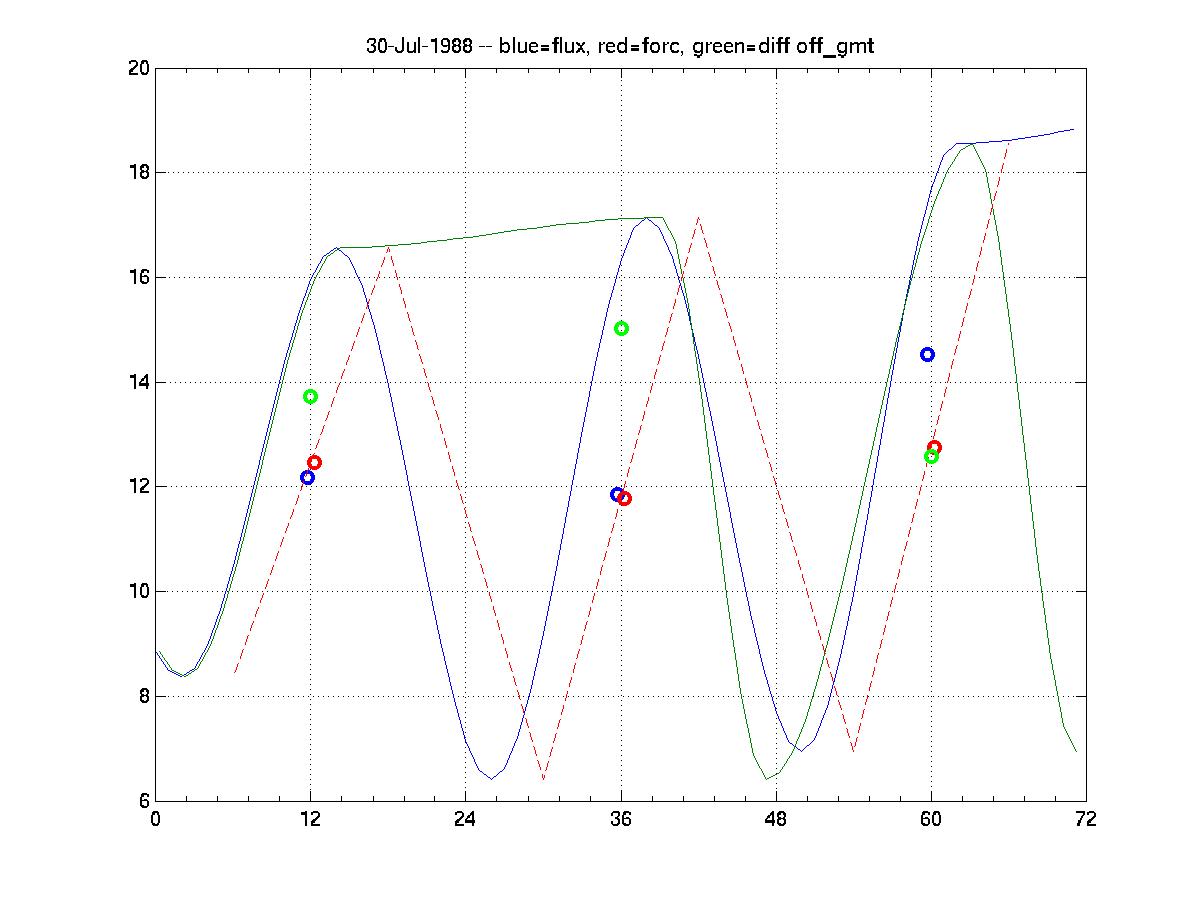1200x900 pixels.
Task: Click the blue curve's lowest trough near x=26
Action: 491,778
